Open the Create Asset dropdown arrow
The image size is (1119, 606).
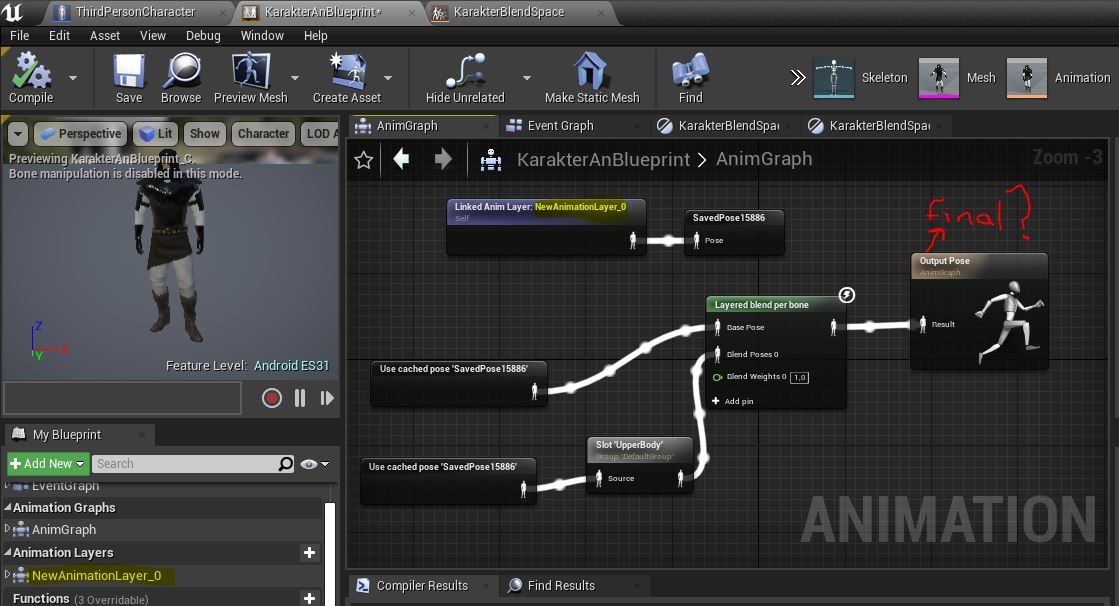point(388,78)
